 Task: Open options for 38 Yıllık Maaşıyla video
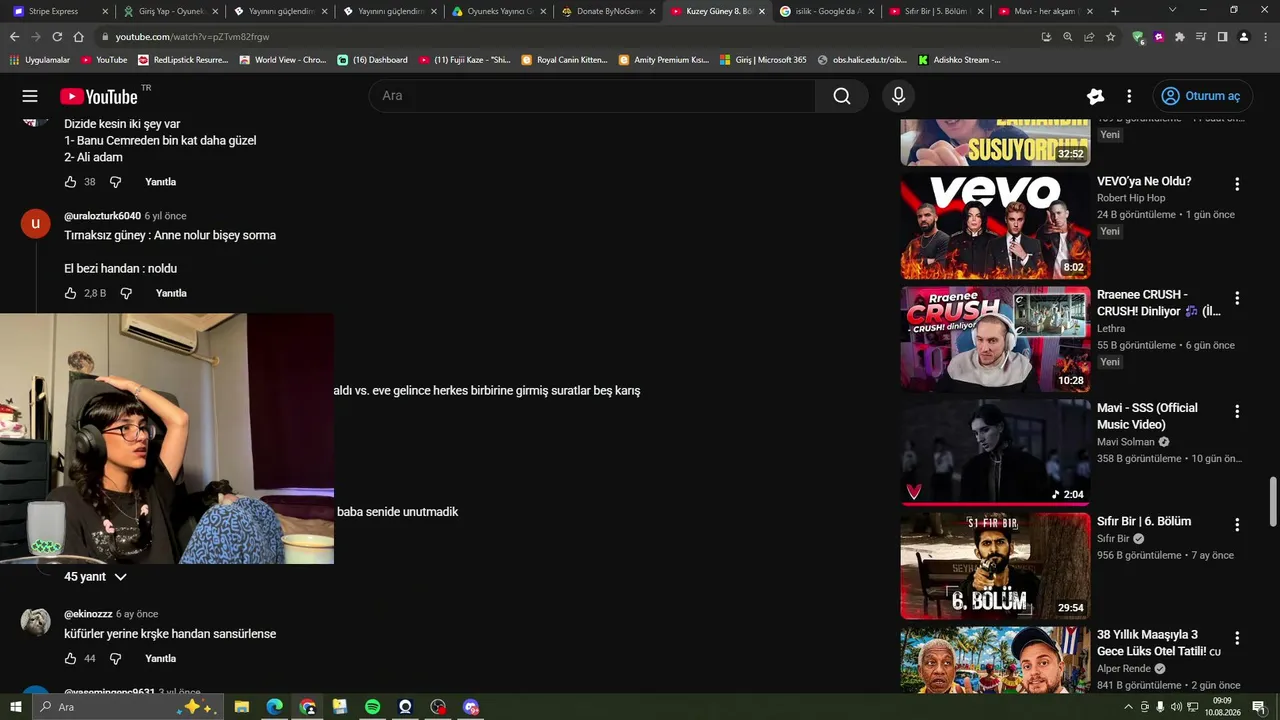(1237, 638)
